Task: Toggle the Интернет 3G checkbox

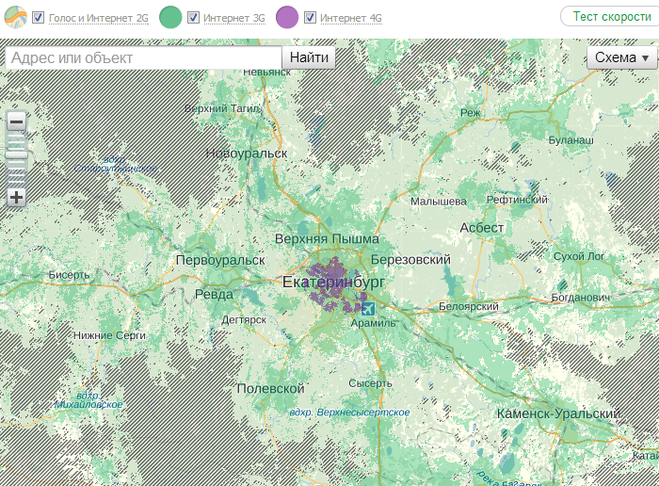Action: [193, 17]
